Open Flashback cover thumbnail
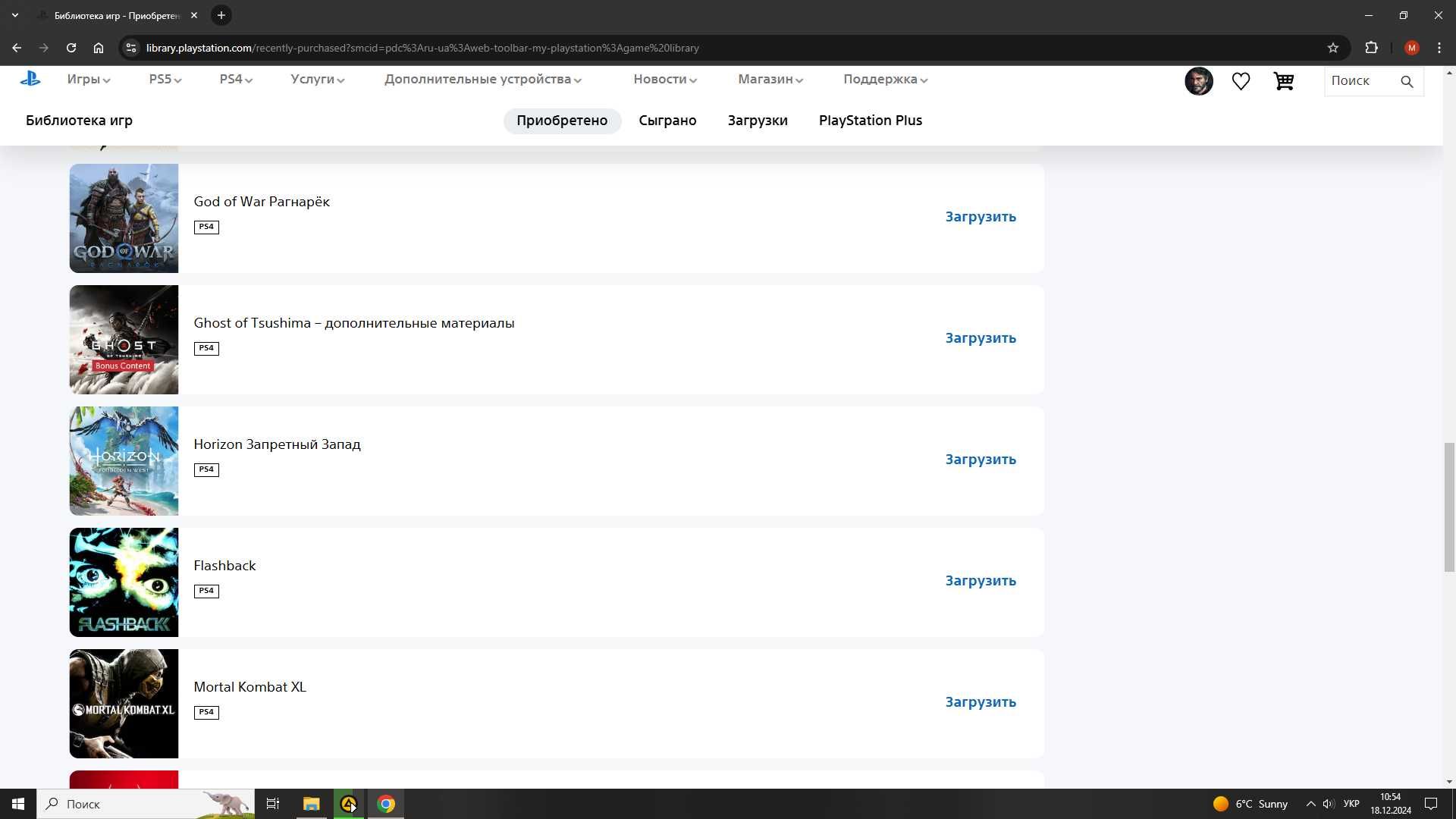1456x819 pixels. (x=124, y=582)
